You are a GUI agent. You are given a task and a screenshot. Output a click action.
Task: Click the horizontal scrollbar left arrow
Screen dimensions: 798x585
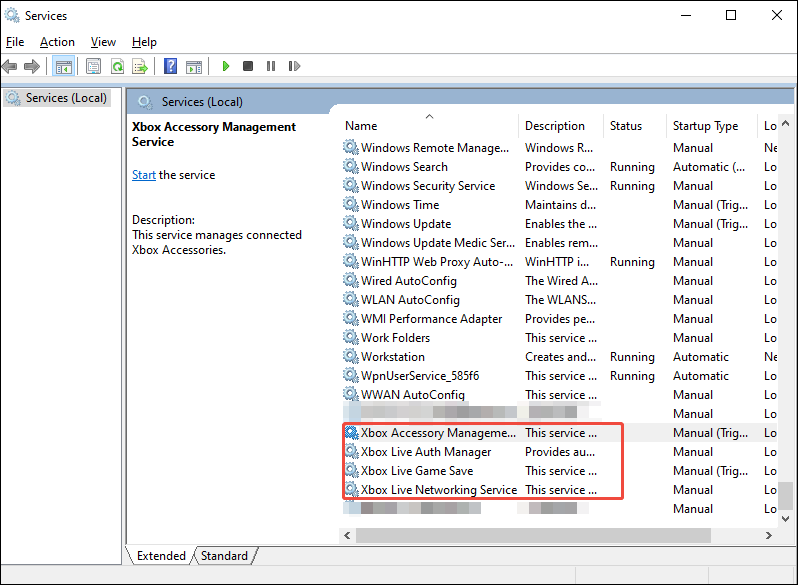[347, 535]
